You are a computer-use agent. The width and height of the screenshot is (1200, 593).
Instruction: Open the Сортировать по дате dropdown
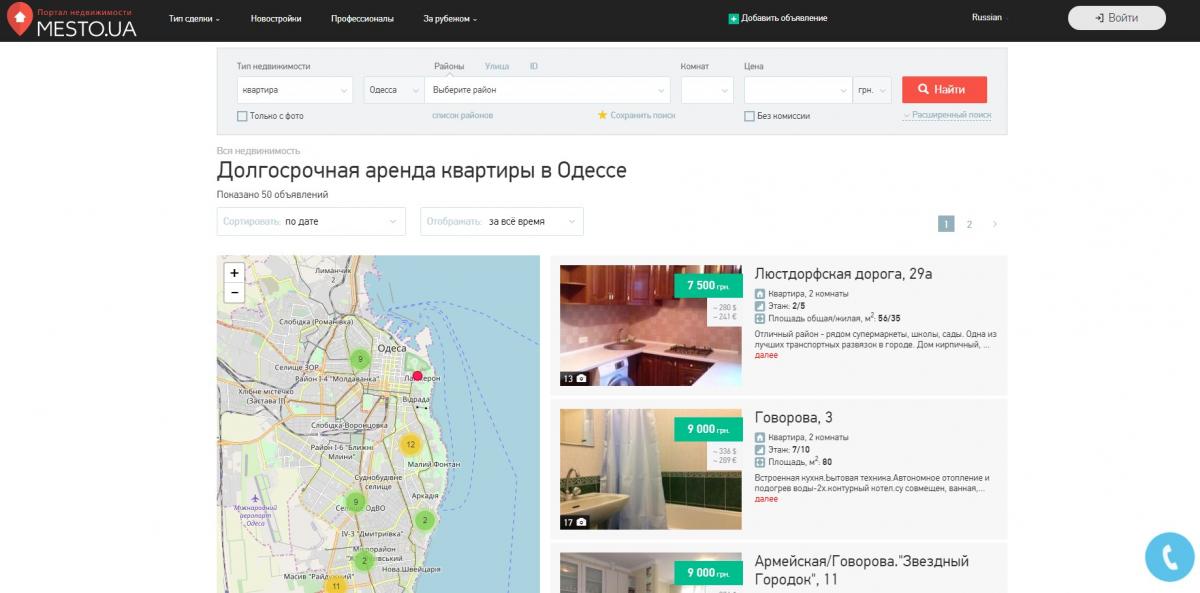pyautogui.click(x=311, y=221)
